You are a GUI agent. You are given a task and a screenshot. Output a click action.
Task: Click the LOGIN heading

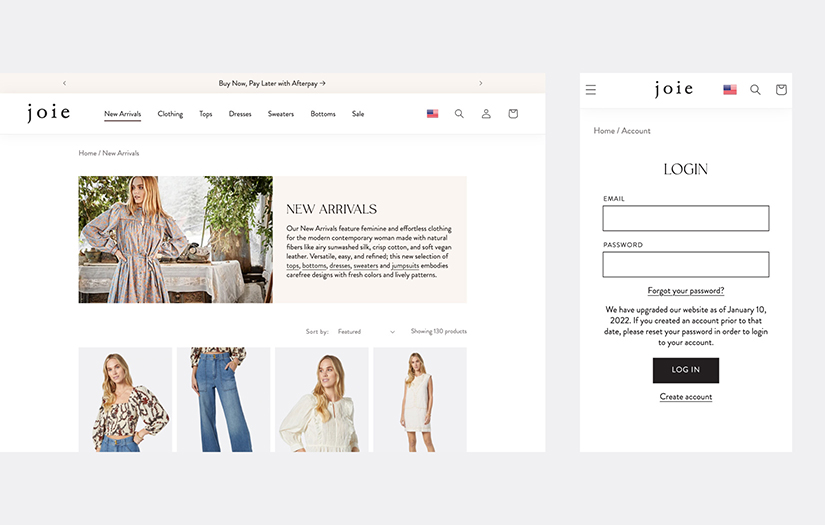[x=686, y=169]
